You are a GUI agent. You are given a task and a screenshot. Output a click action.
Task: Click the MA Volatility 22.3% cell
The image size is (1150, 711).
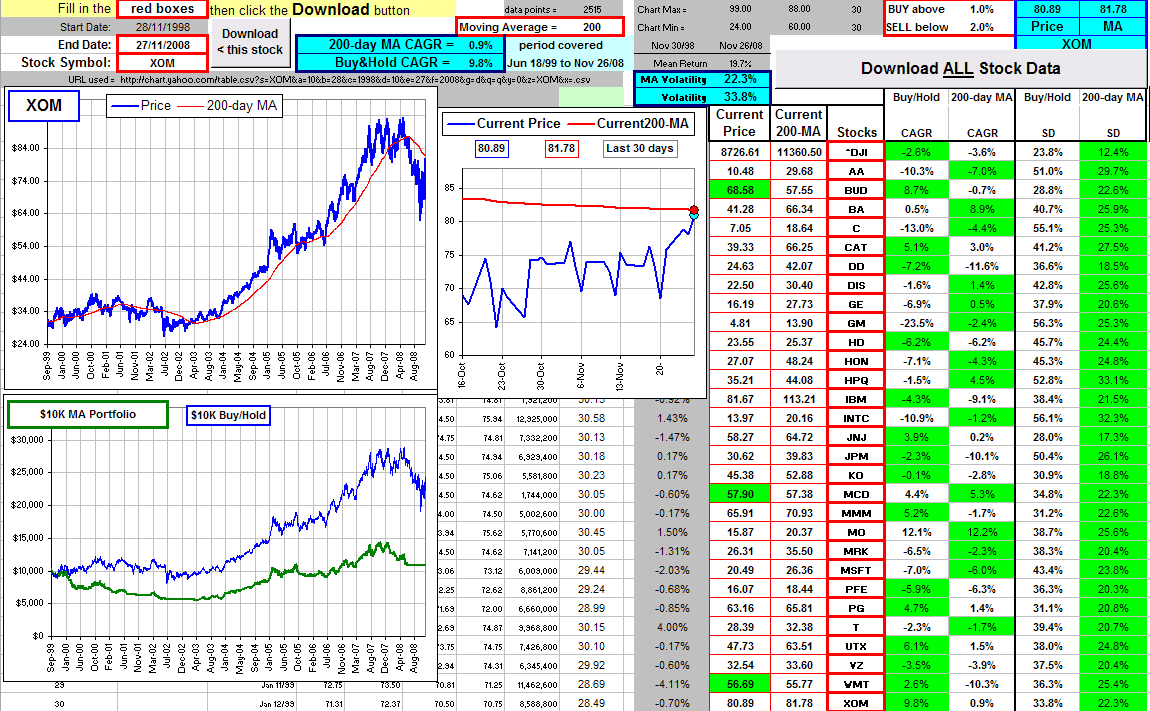click(703, 79)
